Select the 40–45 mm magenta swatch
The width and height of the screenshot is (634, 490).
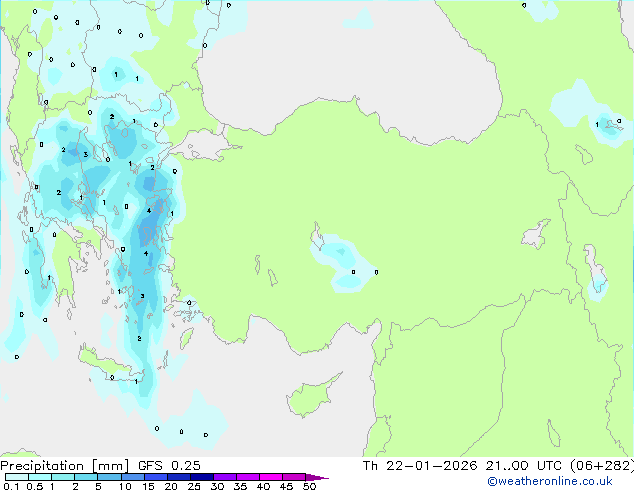click(271, 477)
